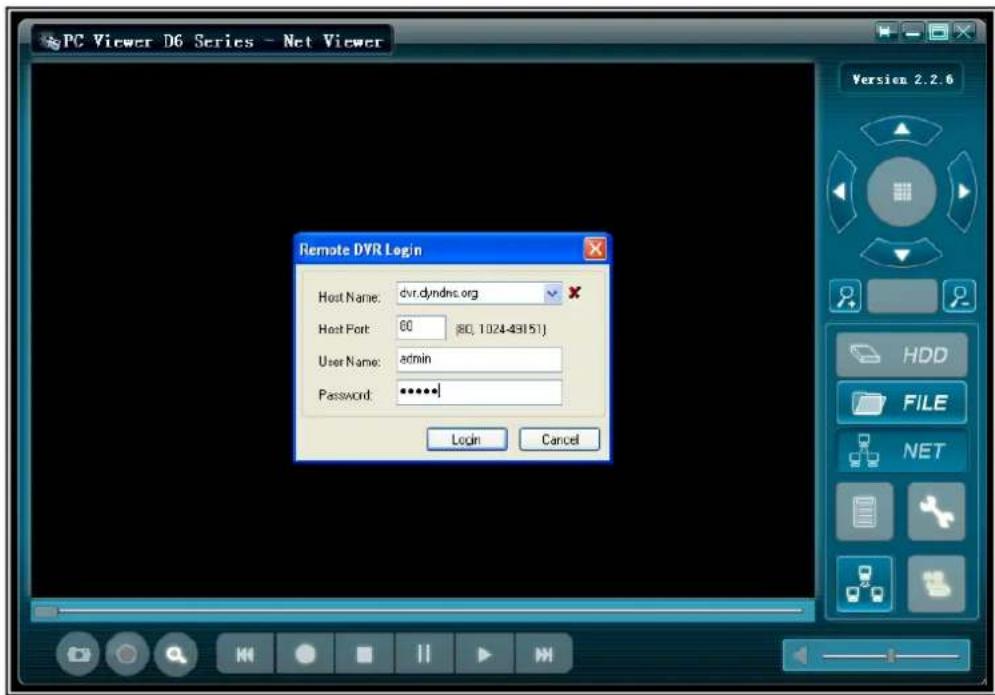Image resolution: width=995 pixels, height=695 pixels.
Task: Mute audio with the speaker icon
Action: point(801,656)
